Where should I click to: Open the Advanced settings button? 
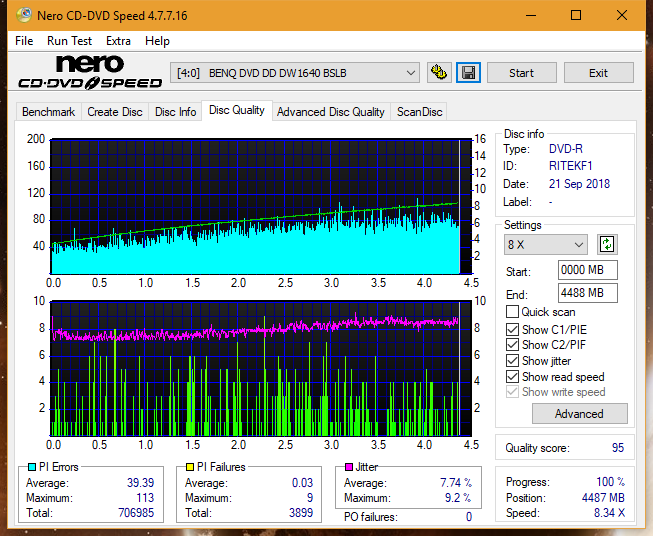[x=579, y=414]
